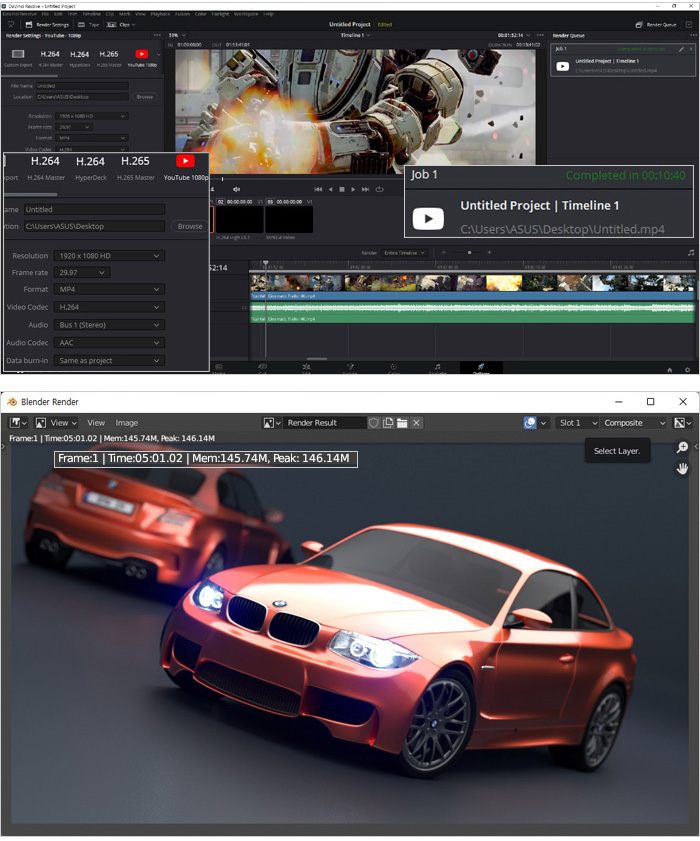700x841 pixels.
Task: Click the Tape button in DaVinci toolbar
Action: coord(89,25)
